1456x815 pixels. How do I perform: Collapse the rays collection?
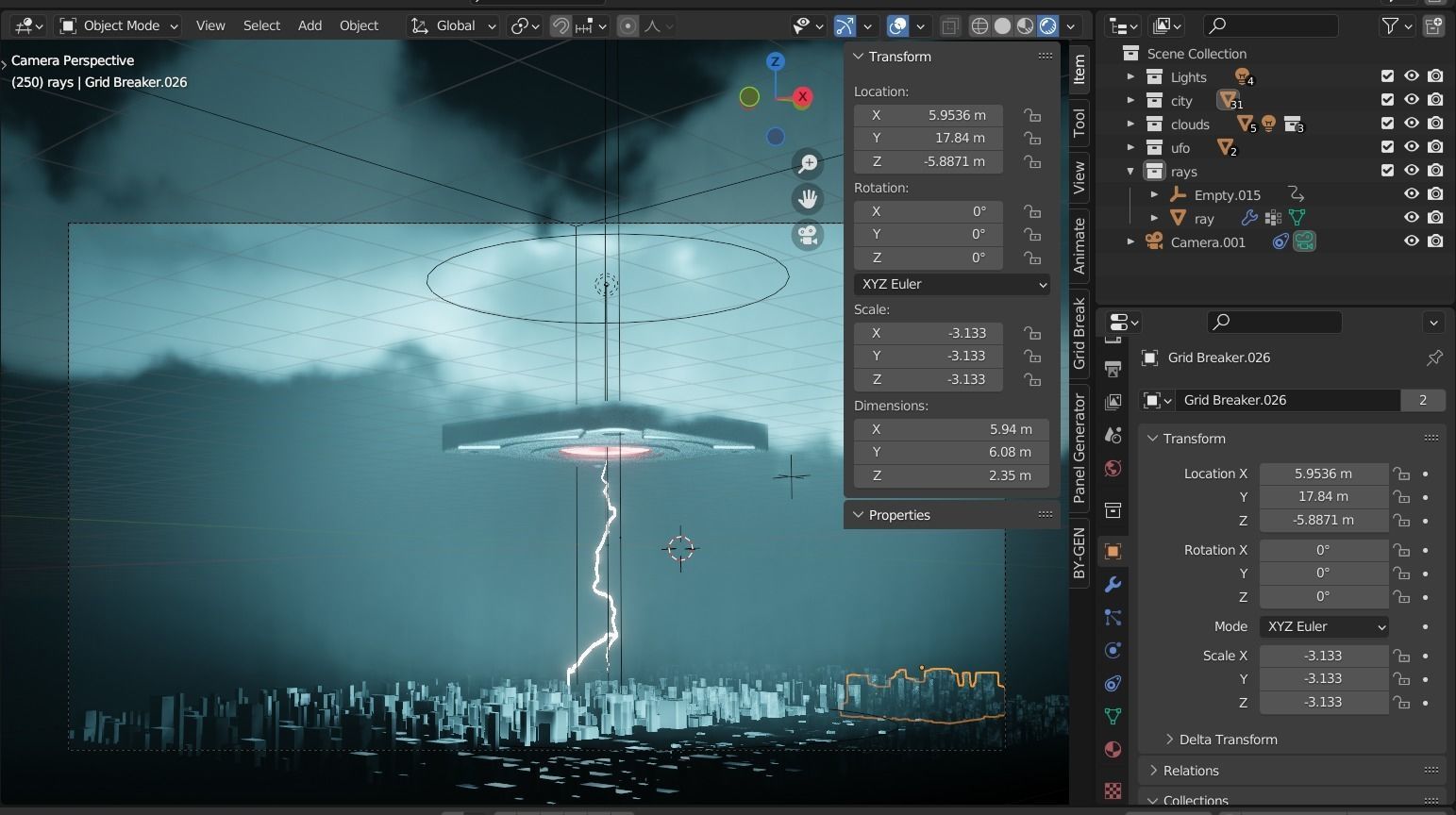tap(1130, 171)
